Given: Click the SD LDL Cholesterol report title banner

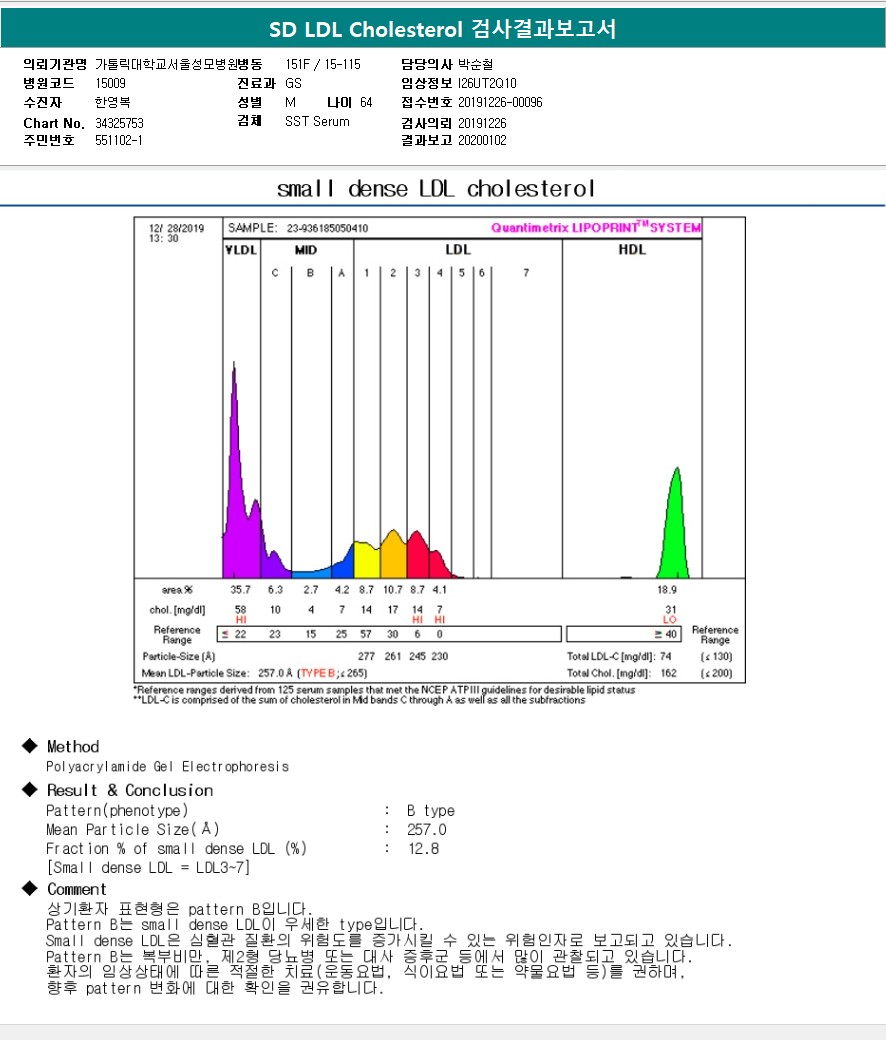Looking at the screenshot, I should coord(442,29).
